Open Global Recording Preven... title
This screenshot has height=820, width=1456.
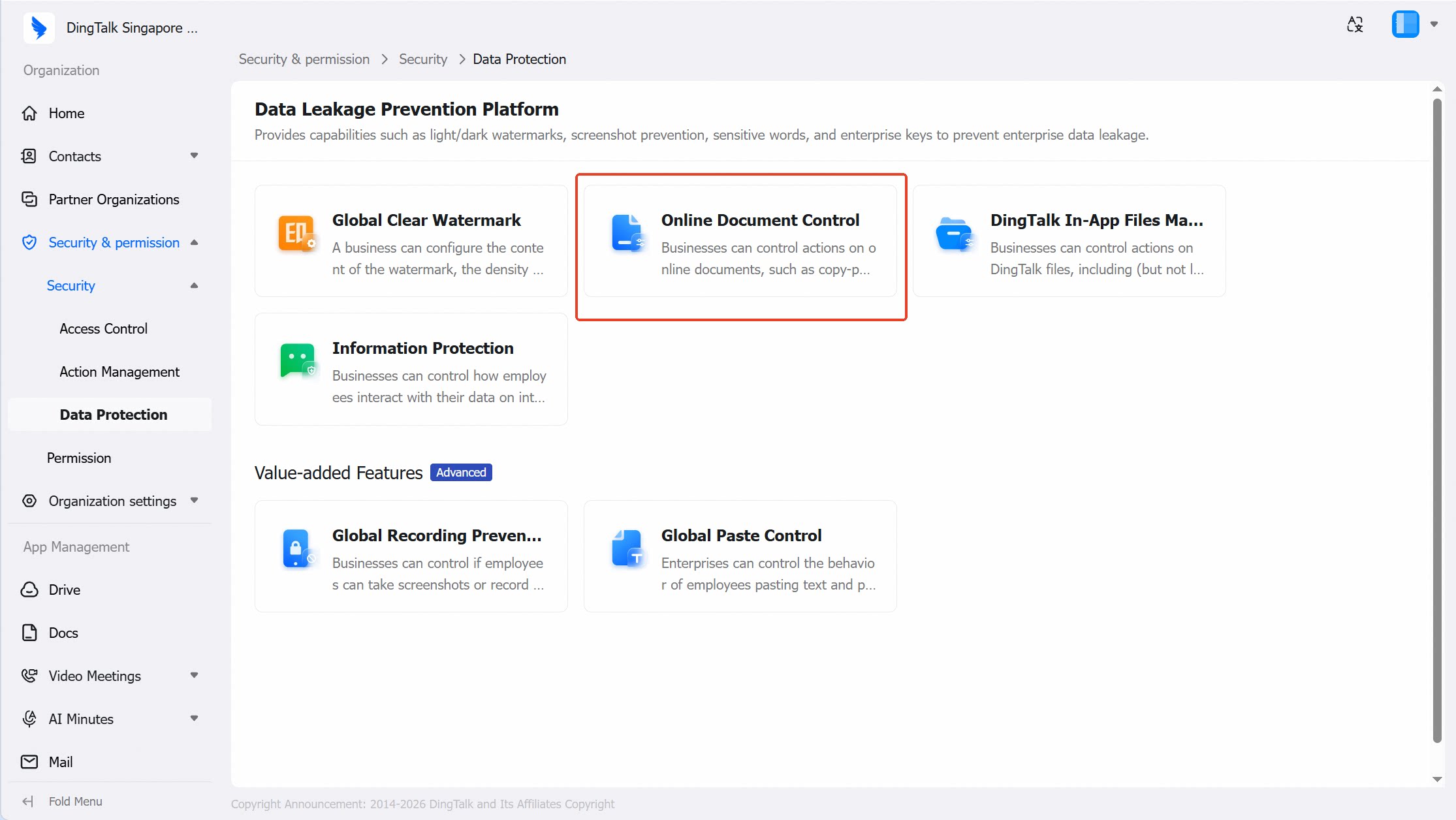(x=437, y=535)
